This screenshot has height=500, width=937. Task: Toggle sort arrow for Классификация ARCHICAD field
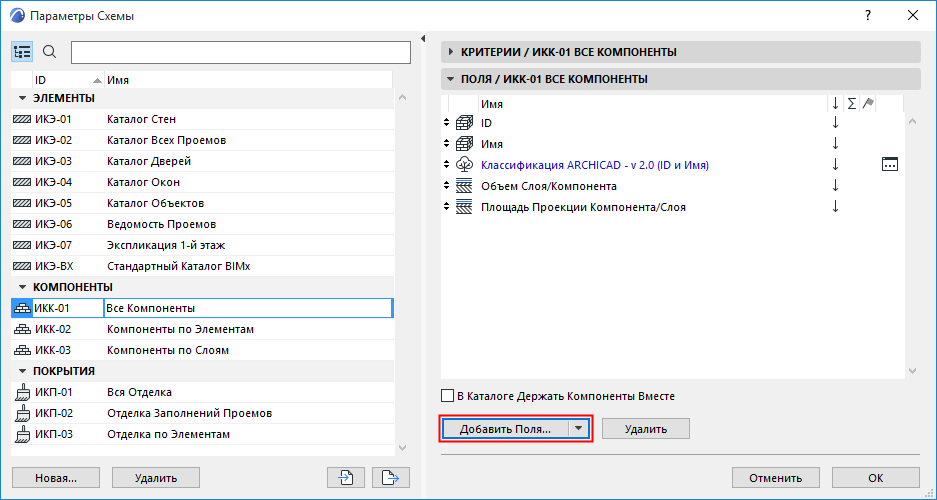click(835, 165)
